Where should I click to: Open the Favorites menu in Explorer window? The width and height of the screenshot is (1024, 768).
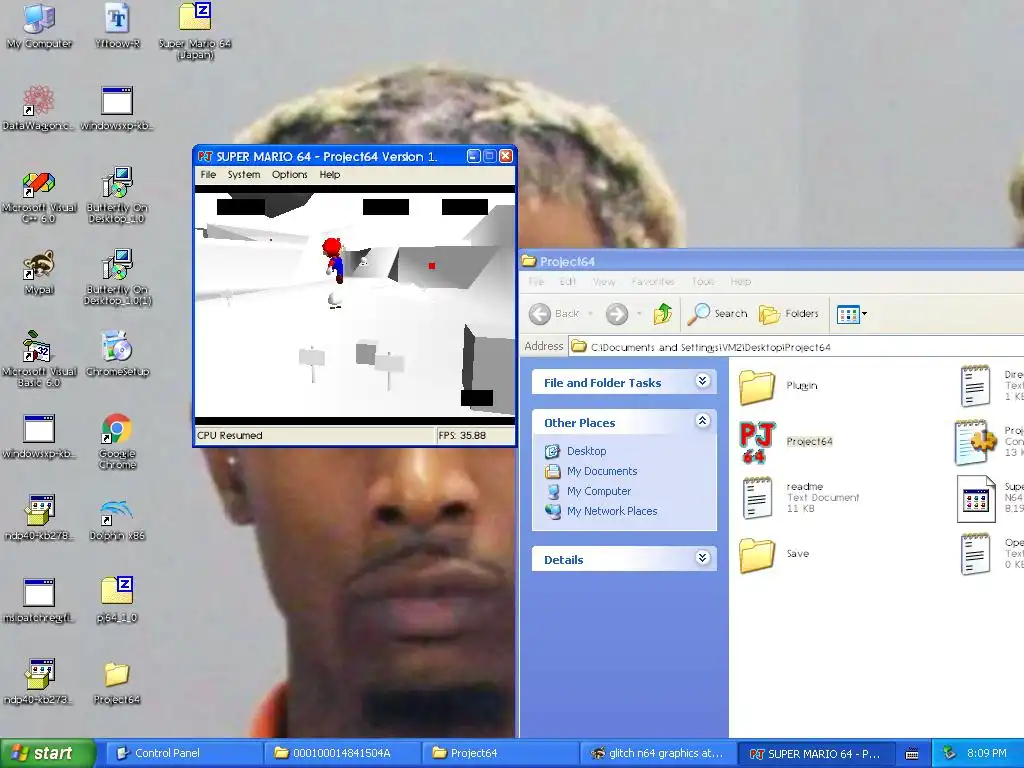point(652,282)
